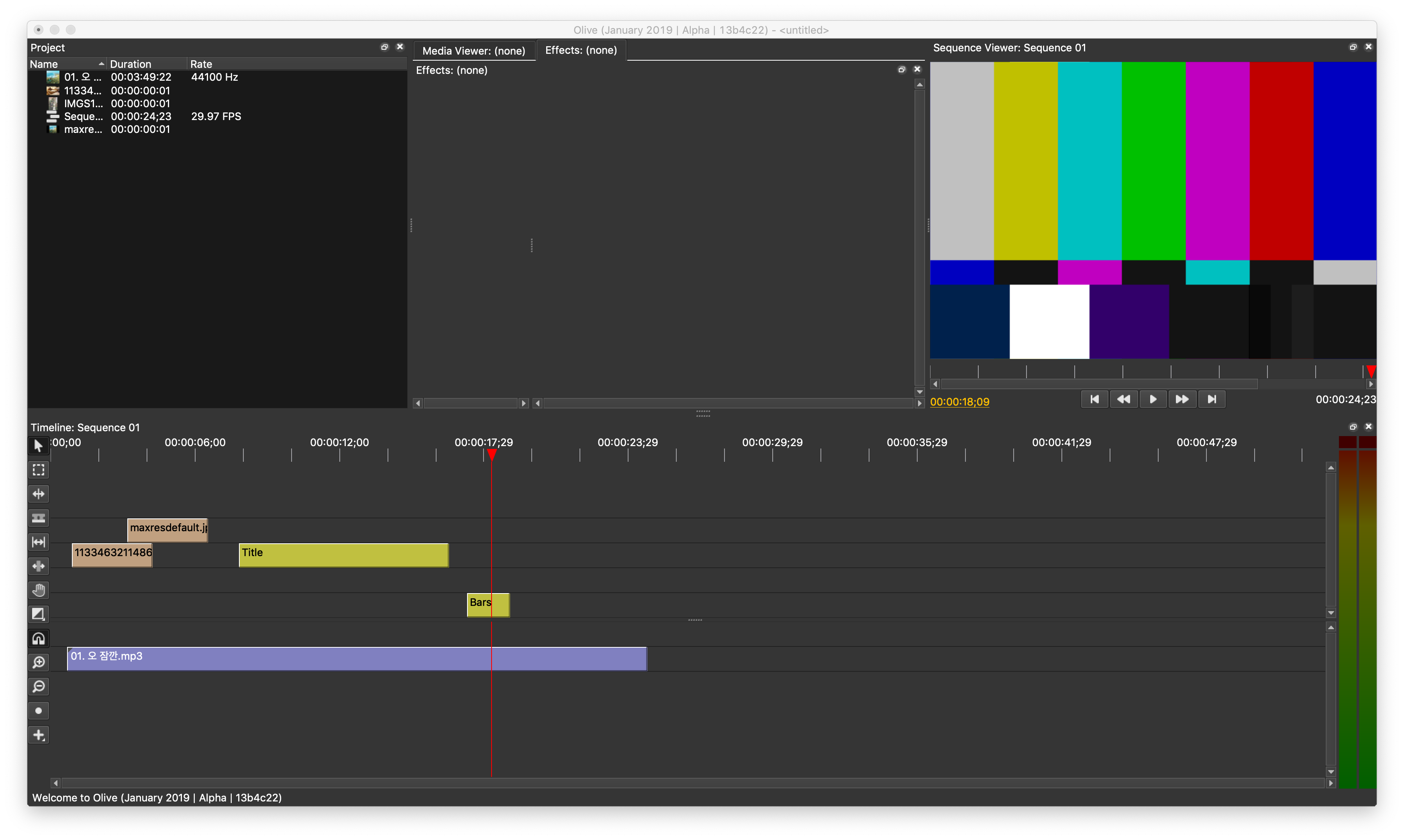Viewport: 1404px width, 840px height.
Task: Click the audio level meter
Action: tap(1357, 612)
